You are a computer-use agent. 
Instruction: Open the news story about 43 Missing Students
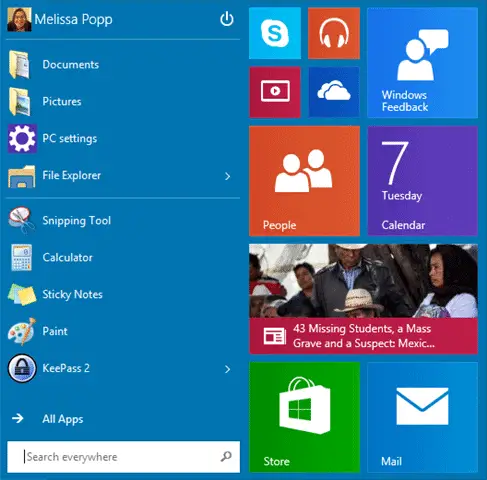click(x=363, y=299)
